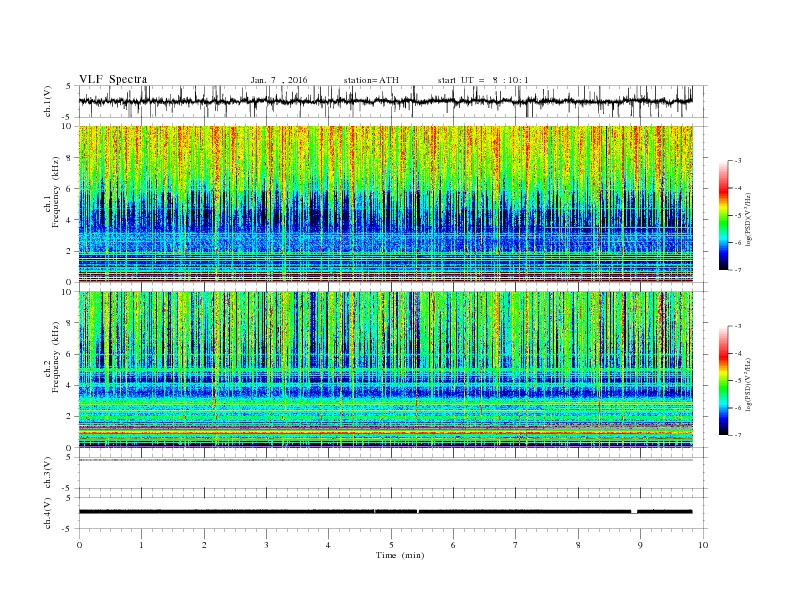Click the time axis tick label "4"
This screenshot has width=792, height=612.
coord(328,545)
